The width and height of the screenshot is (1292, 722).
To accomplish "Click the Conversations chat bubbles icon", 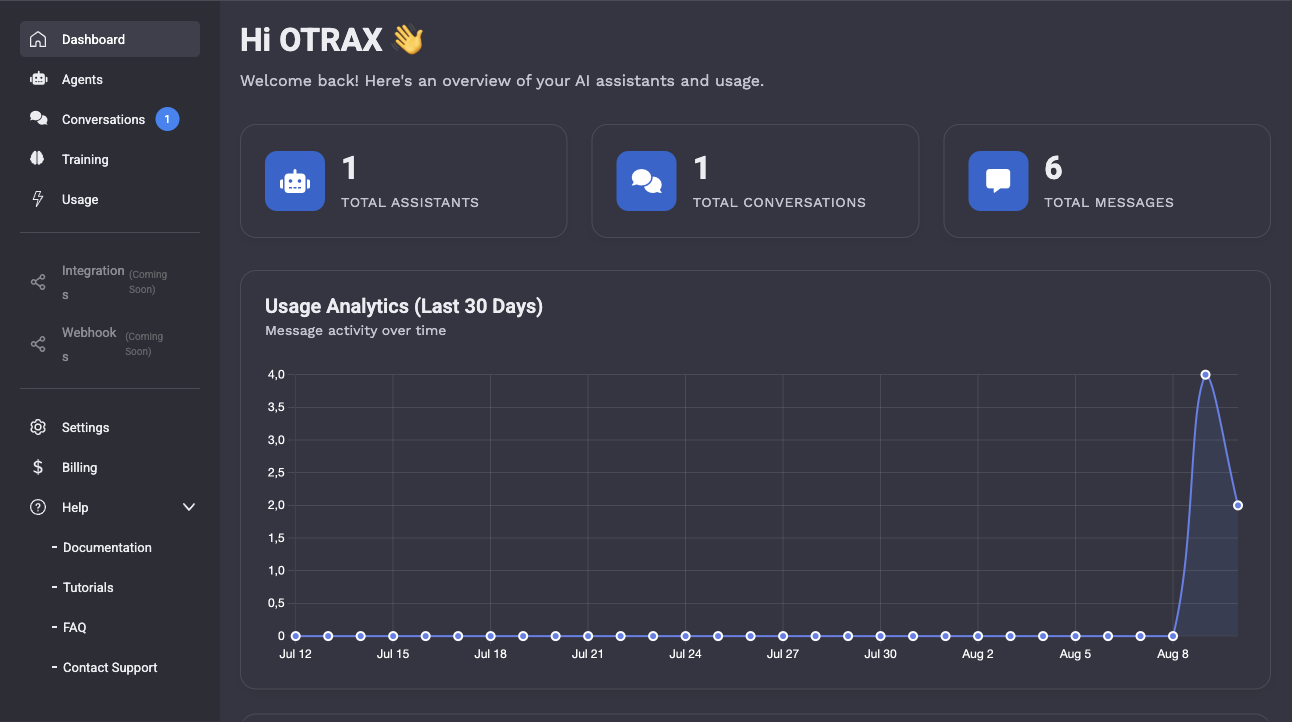I will tap(38, 119).
